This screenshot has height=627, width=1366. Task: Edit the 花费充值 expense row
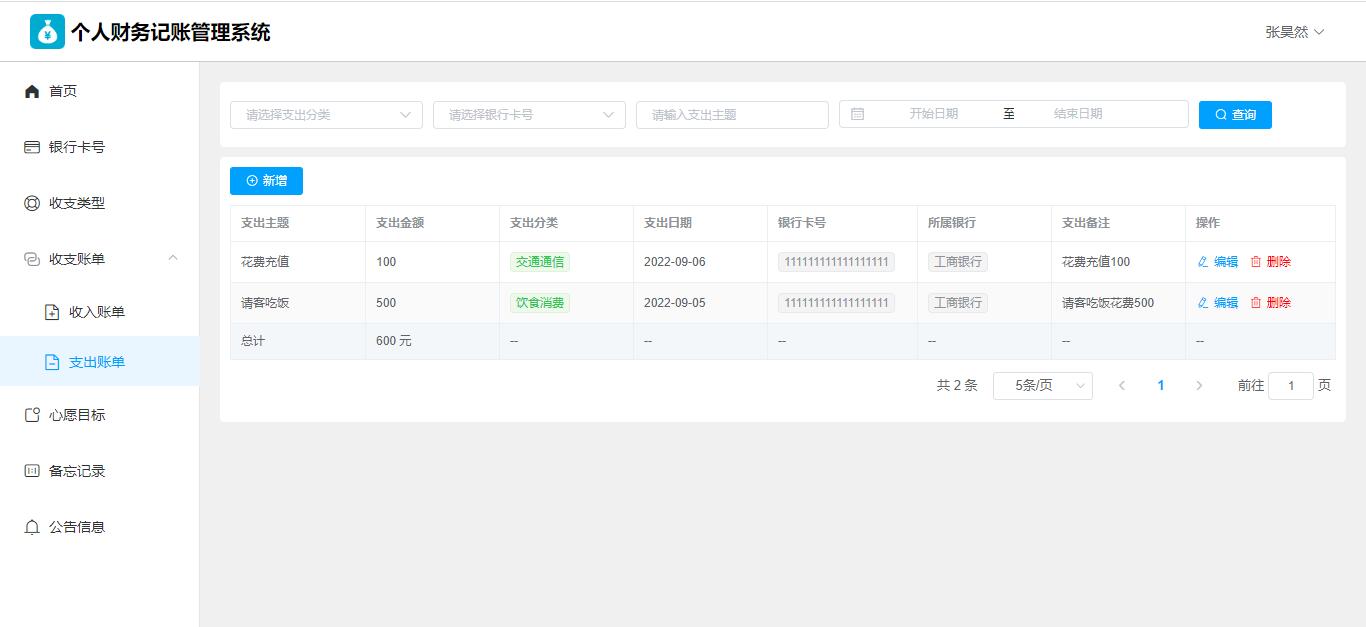coord(1218,262)
